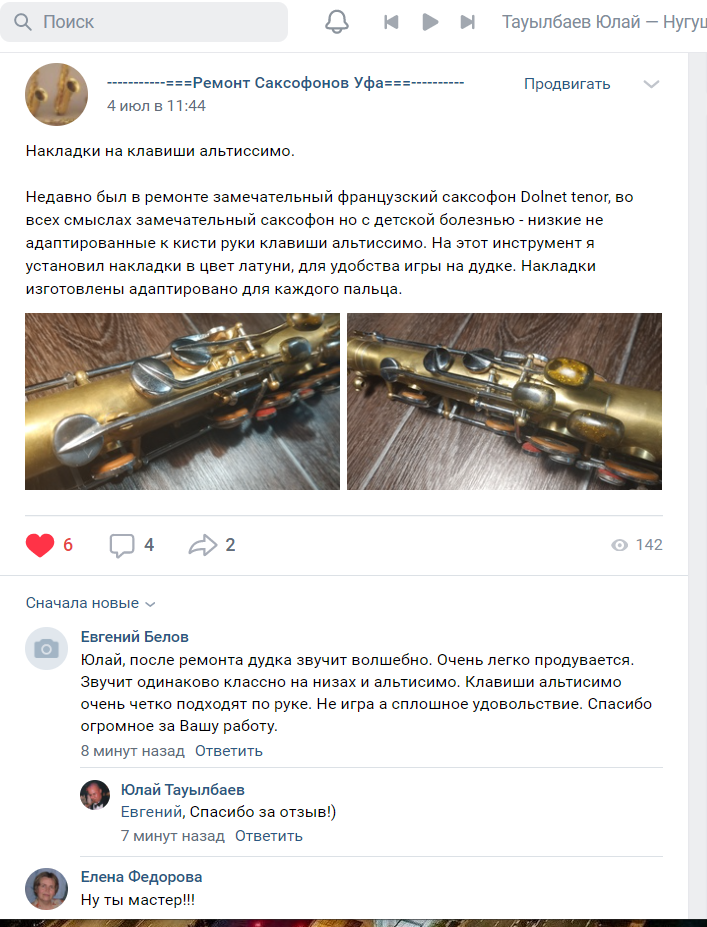This screenshot has width=707, height=927.
Task: Reply to Евгений Белов's comment
Action: point(229,751)
